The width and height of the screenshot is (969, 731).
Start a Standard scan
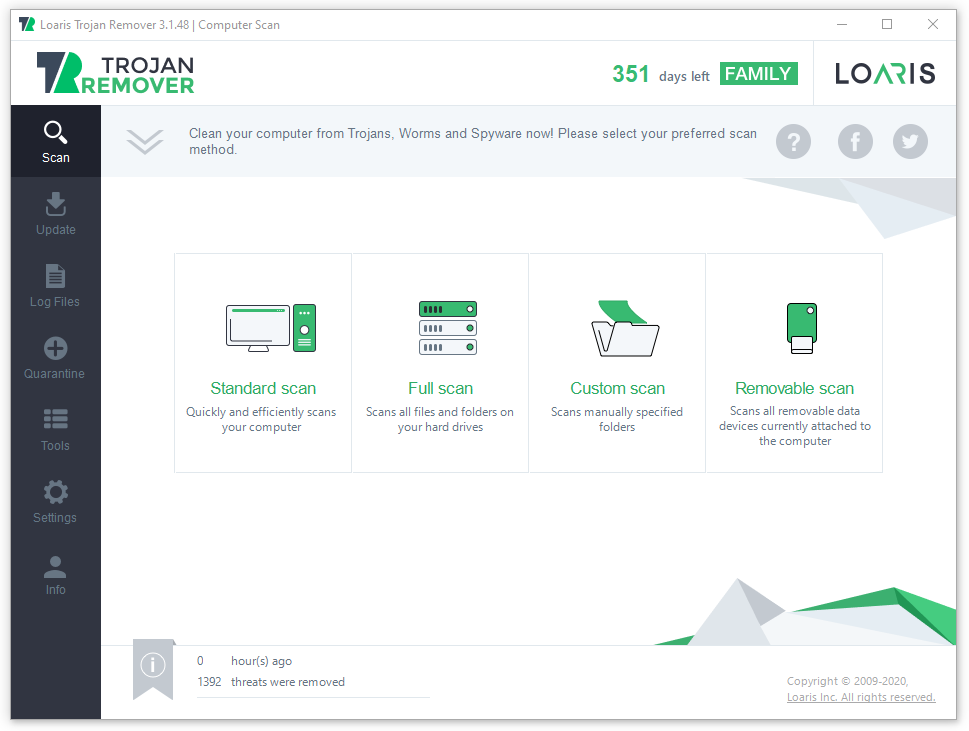(x=263, y=362)
